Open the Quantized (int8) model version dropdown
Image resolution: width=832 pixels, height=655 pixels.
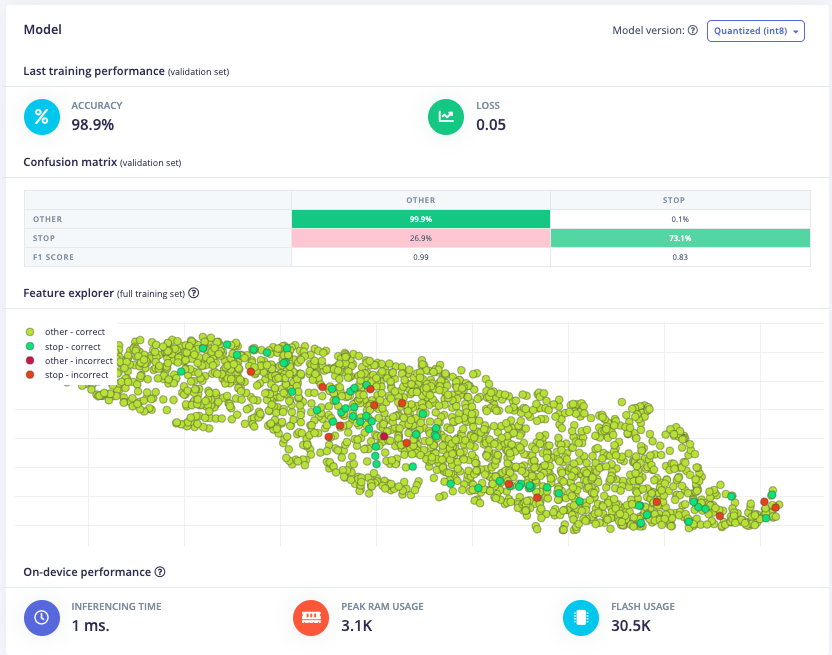pos(755,31)
